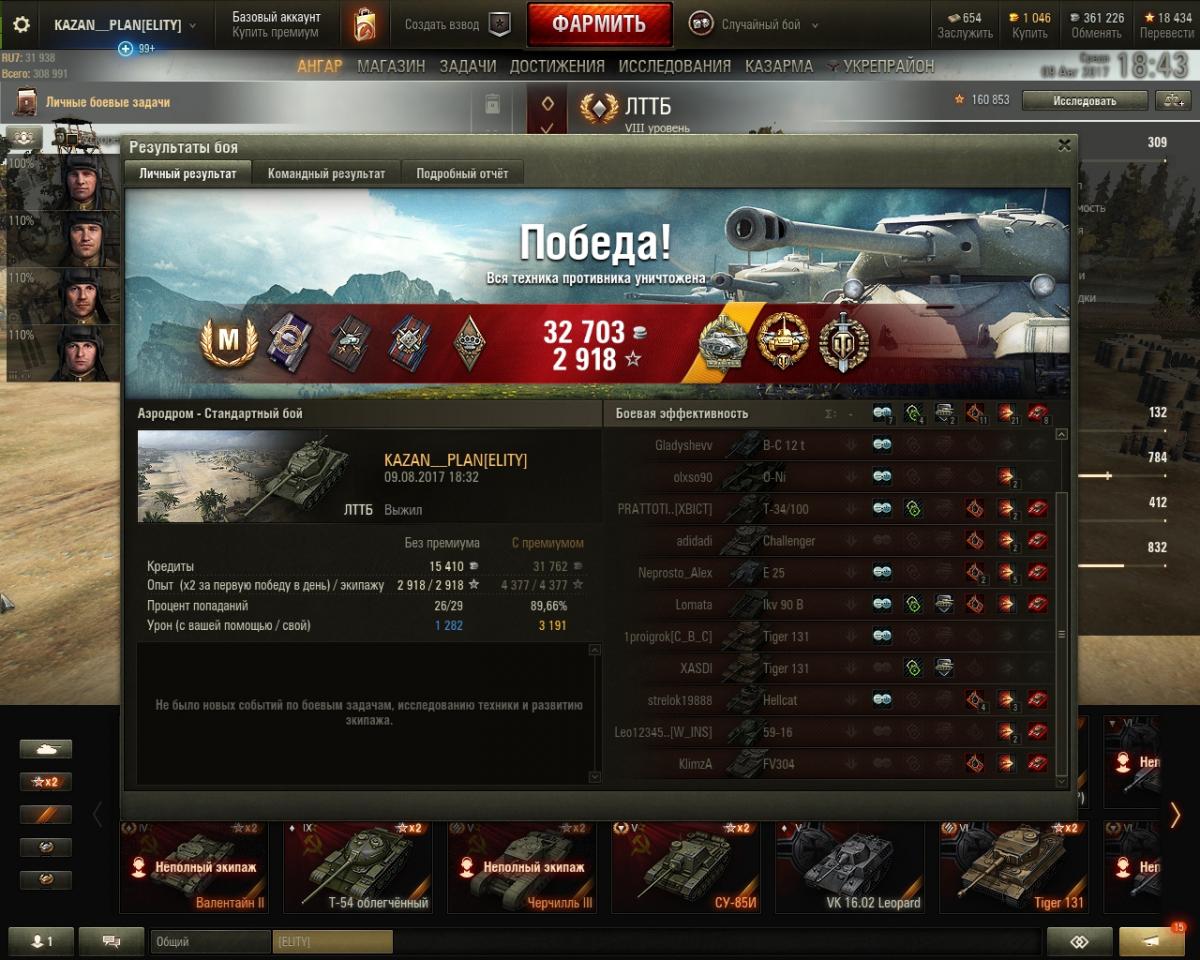Click the contacts list button showing 1

coord(41,941)
